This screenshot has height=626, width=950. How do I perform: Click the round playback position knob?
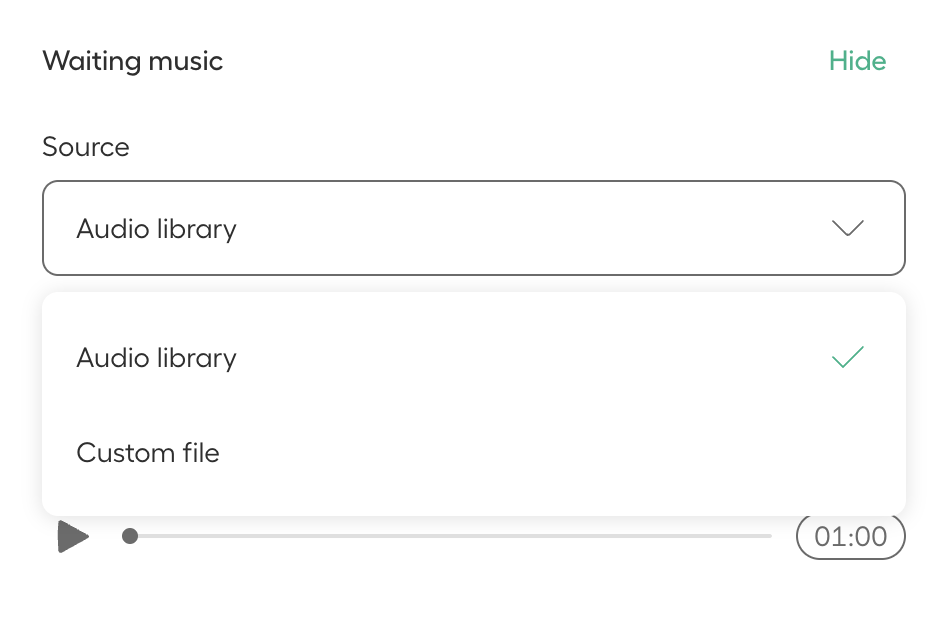click(130, 536)
